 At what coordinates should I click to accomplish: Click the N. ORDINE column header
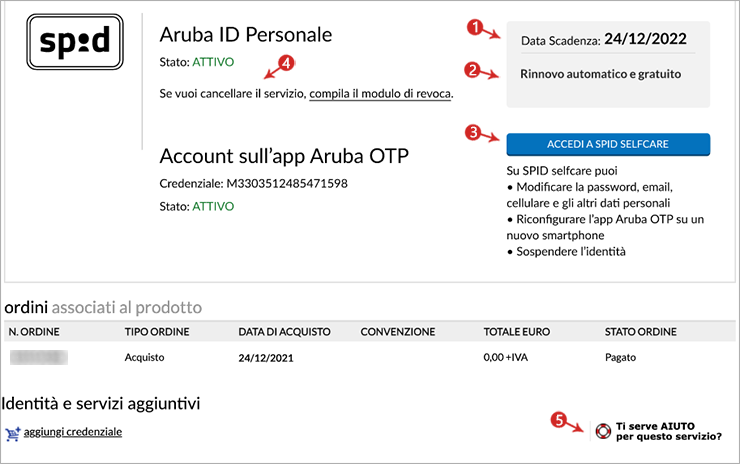34,332
